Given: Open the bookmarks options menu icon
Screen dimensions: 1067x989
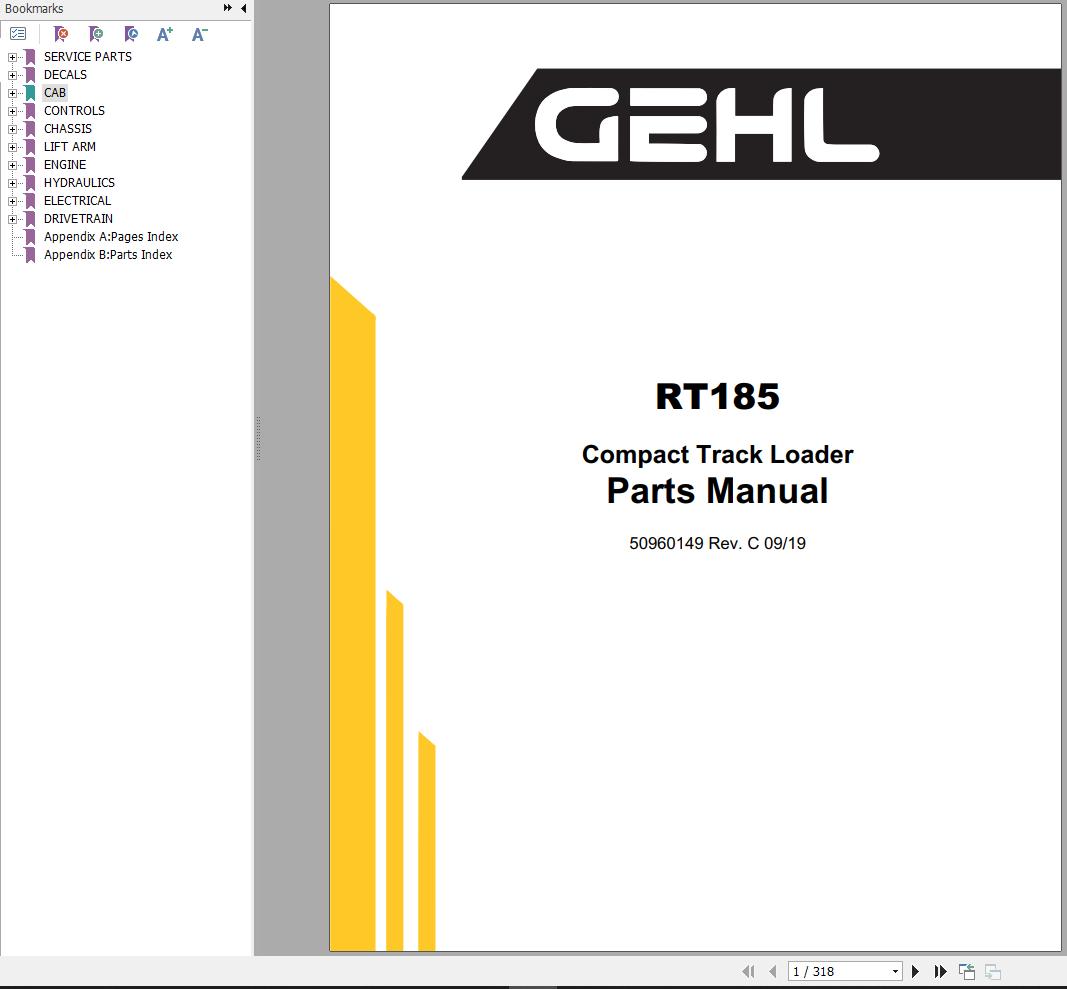Looking at the screenshot, I should coord(18,33).
